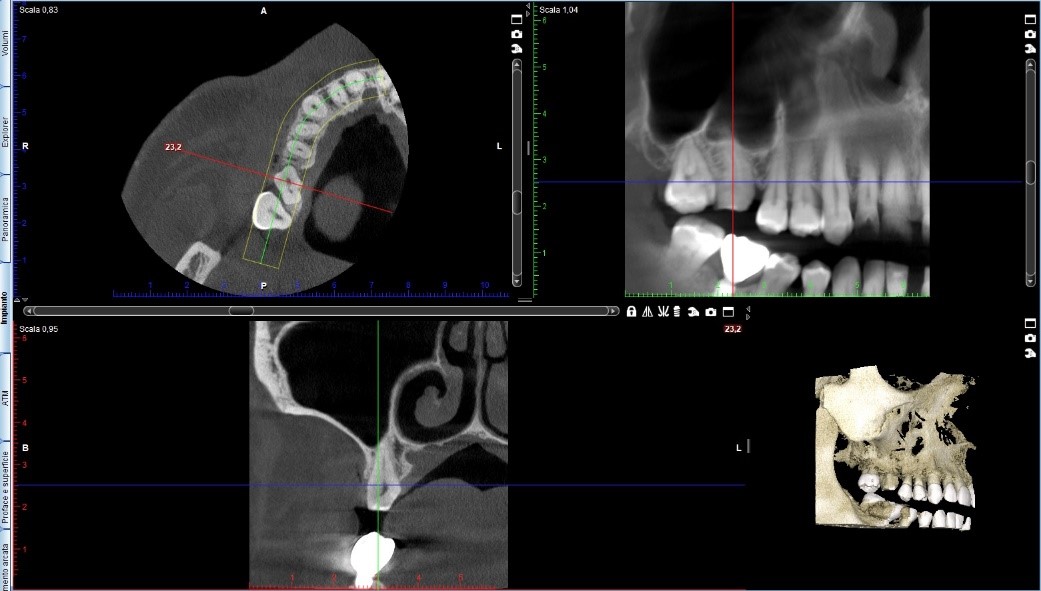Viewport: 1041px width, 591px height.
Task: Click the horizontal slice slider thumb
Action: click(x=241, y=311)
